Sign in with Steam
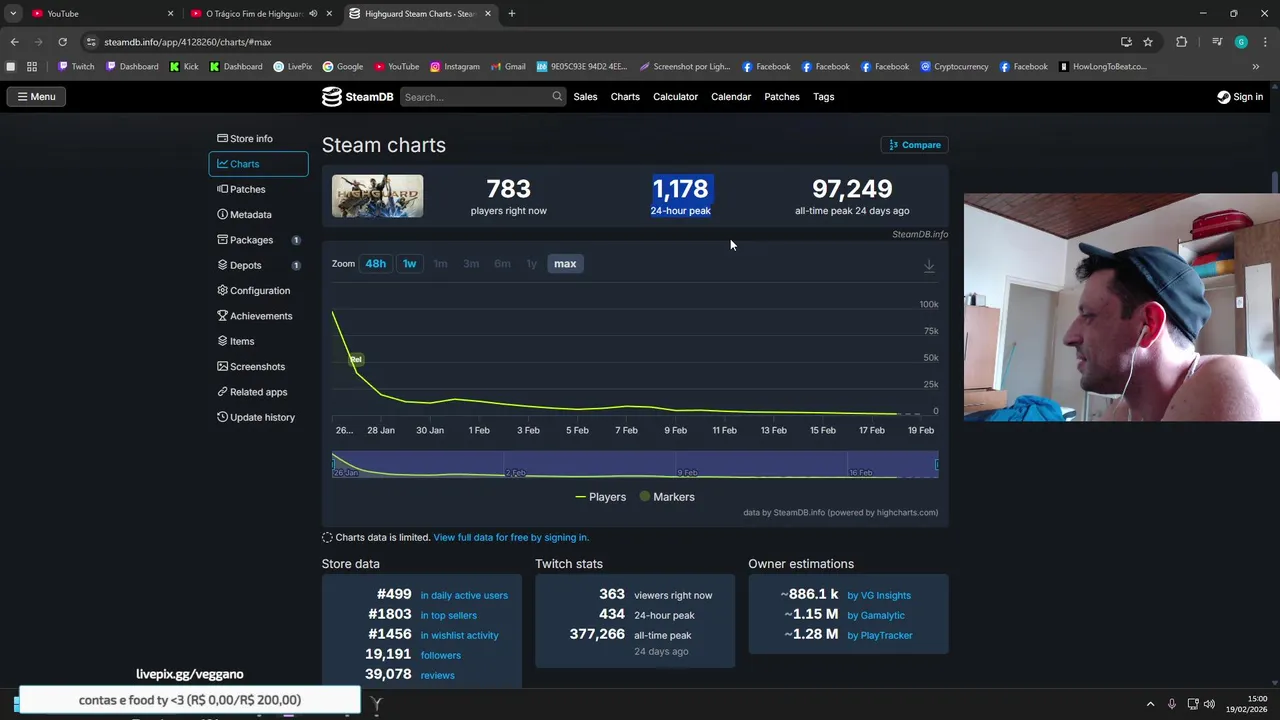 pos(1240,97)
